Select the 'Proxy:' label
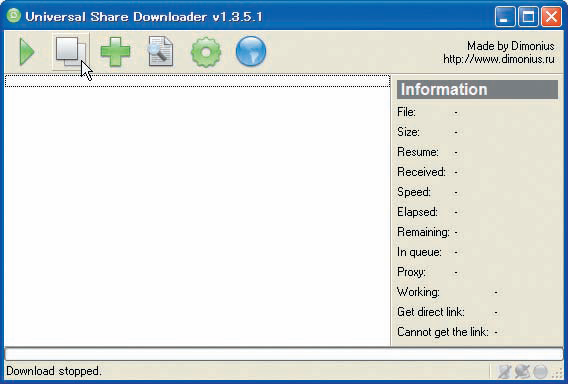 412,272
